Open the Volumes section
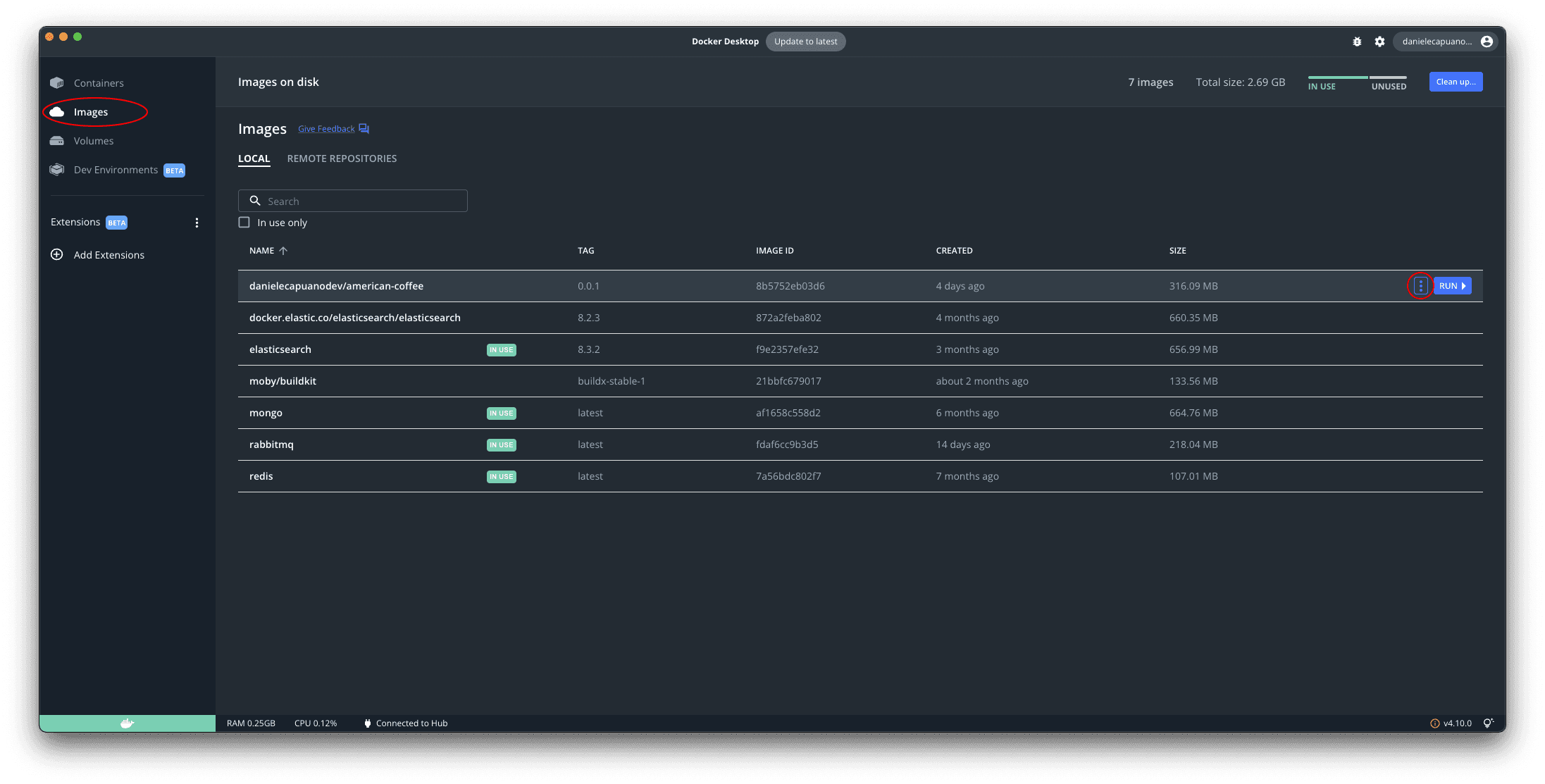The width and height of the screenshot is (1545, 784). [93, 140]
